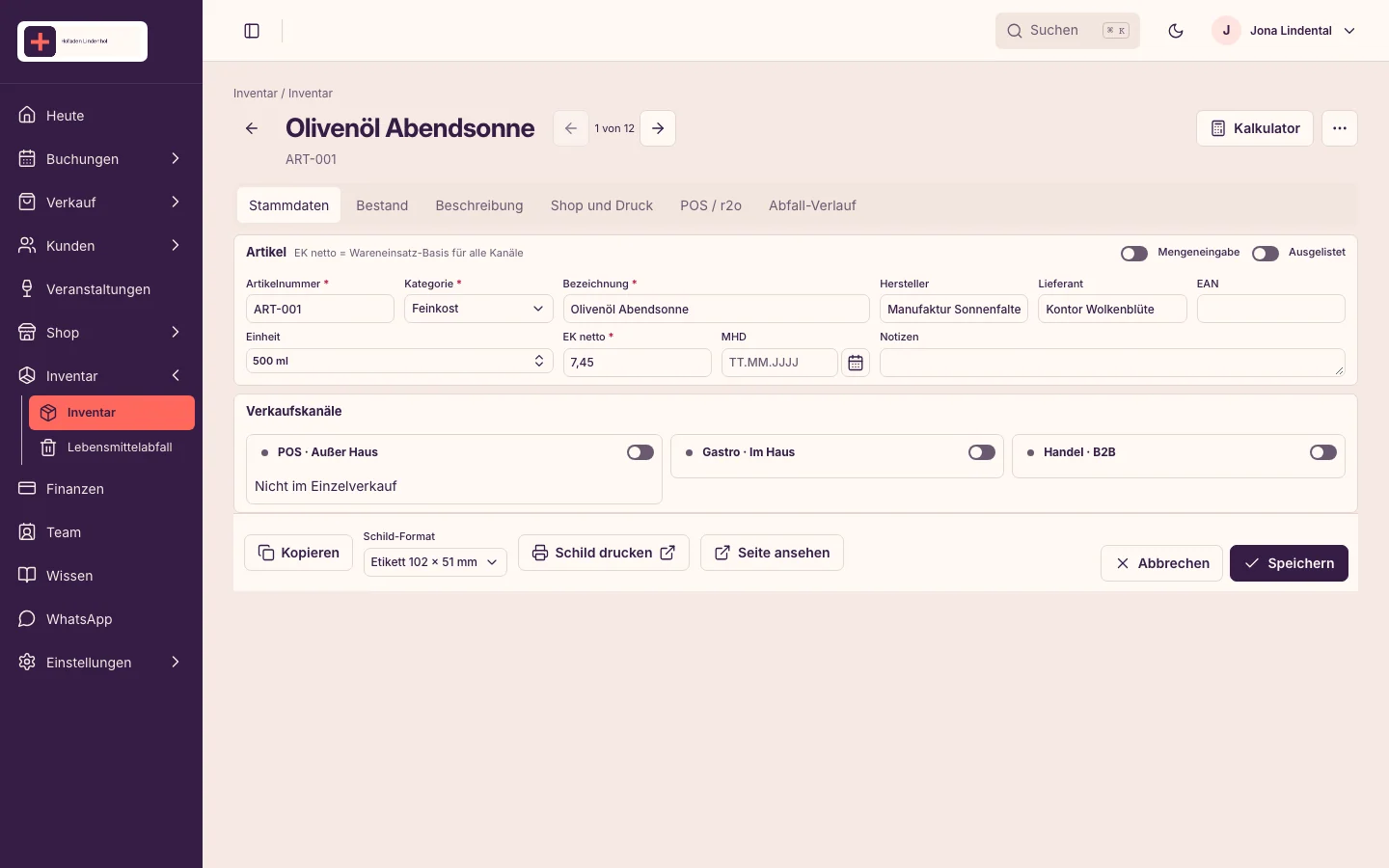The image size is (1389, 868).
Task: Click the Speichern button
Action: [x=1289, y=563]
